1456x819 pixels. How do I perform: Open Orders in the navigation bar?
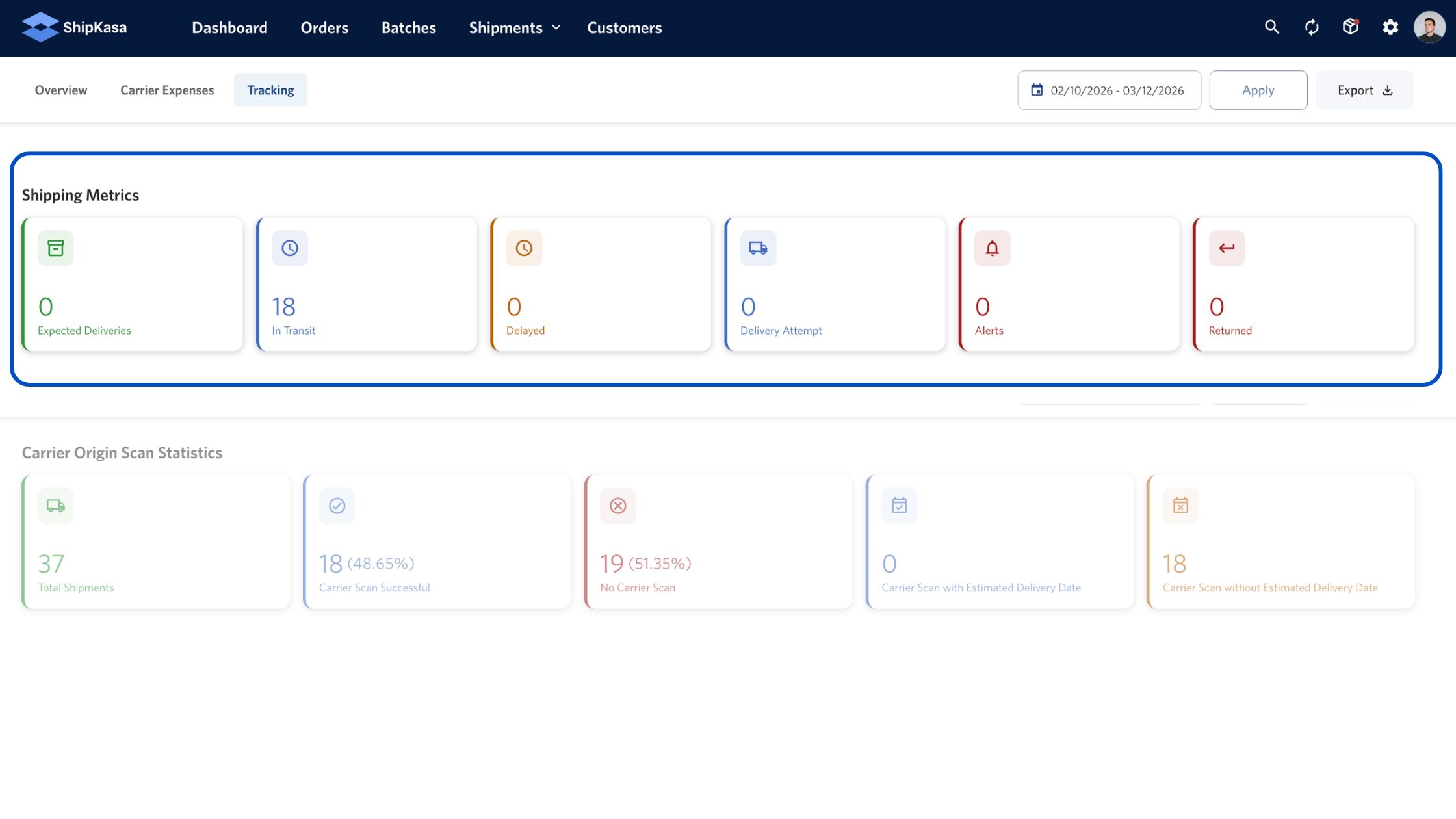[x=324, y=28]
